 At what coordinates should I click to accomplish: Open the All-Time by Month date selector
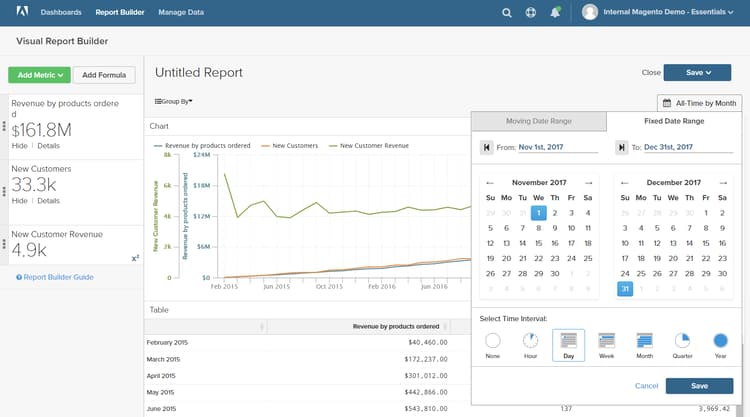[x=699, y=103]
